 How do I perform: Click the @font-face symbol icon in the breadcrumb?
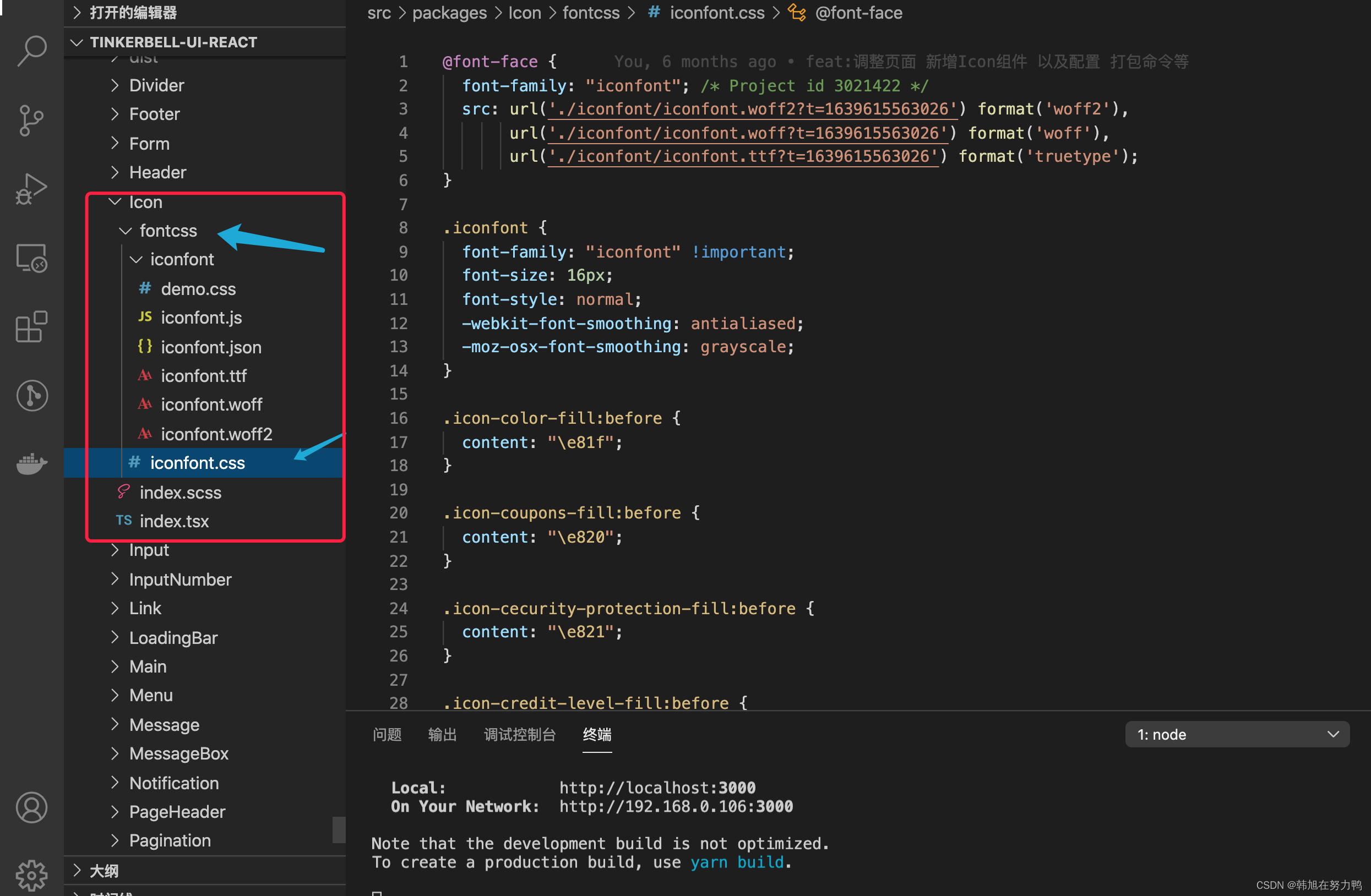pos(797,13)
